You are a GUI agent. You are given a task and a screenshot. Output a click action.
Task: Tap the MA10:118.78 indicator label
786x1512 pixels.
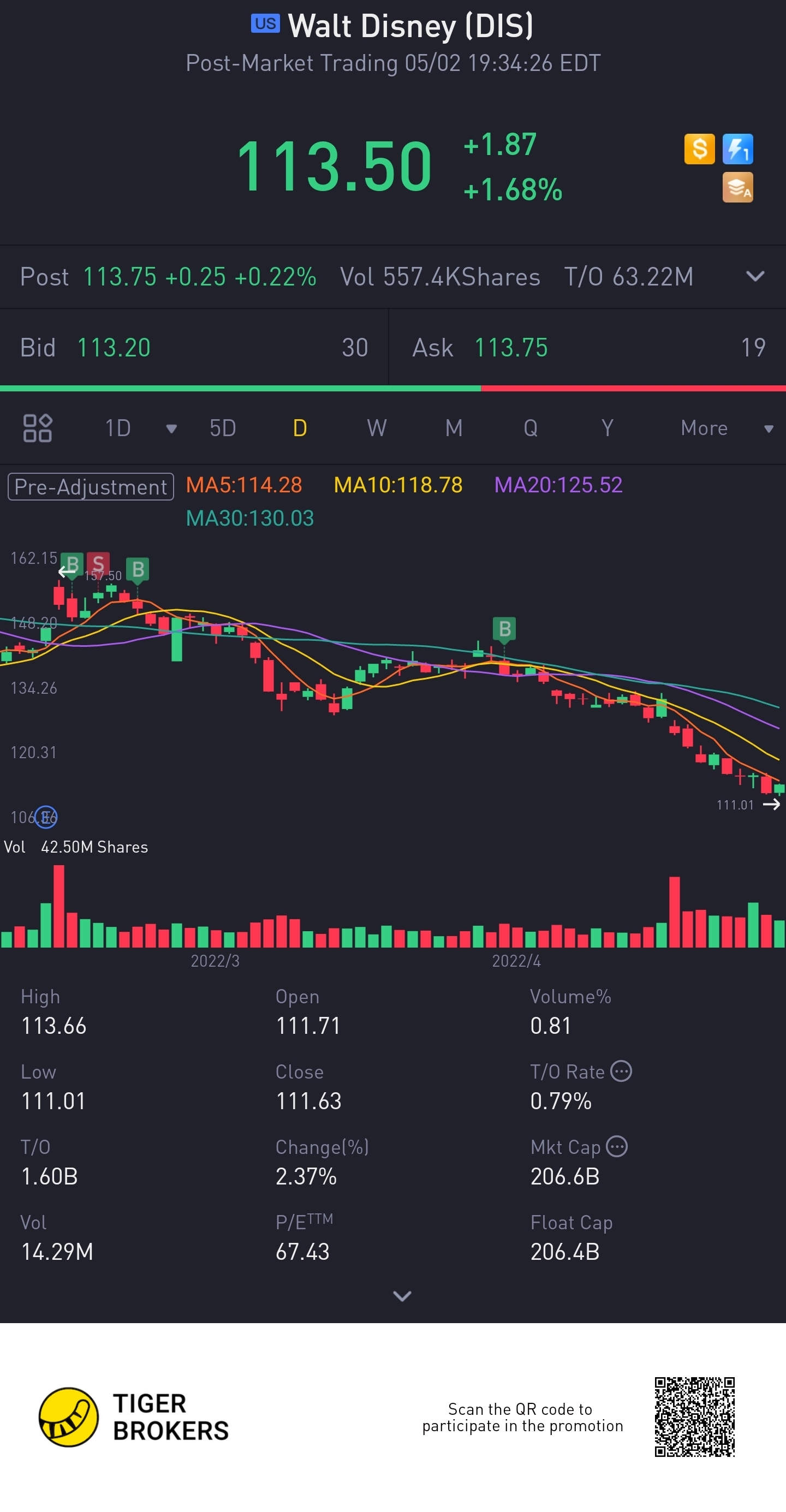click(x=398, y=485)
